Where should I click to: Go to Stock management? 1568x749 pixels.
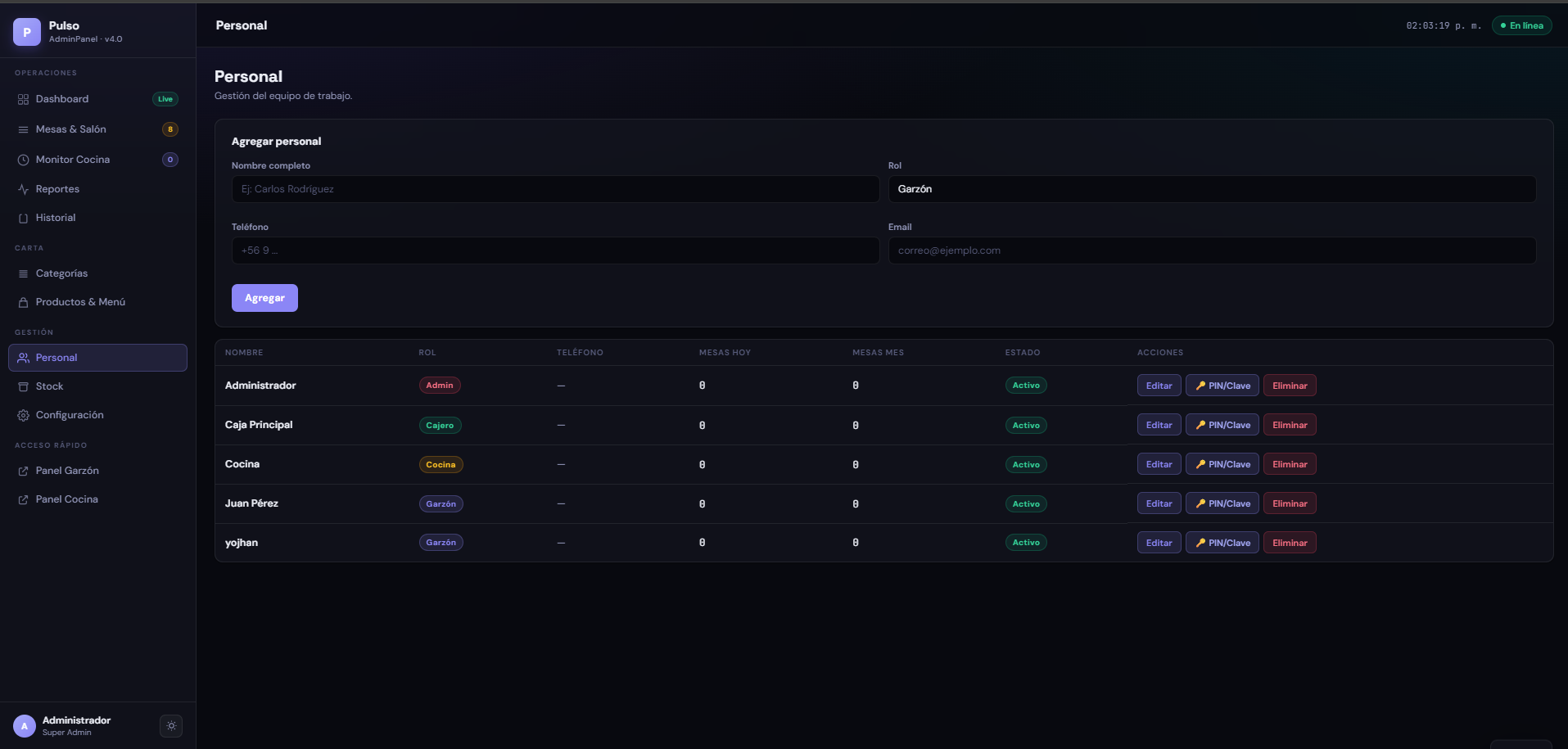click(x=97, y=386)
